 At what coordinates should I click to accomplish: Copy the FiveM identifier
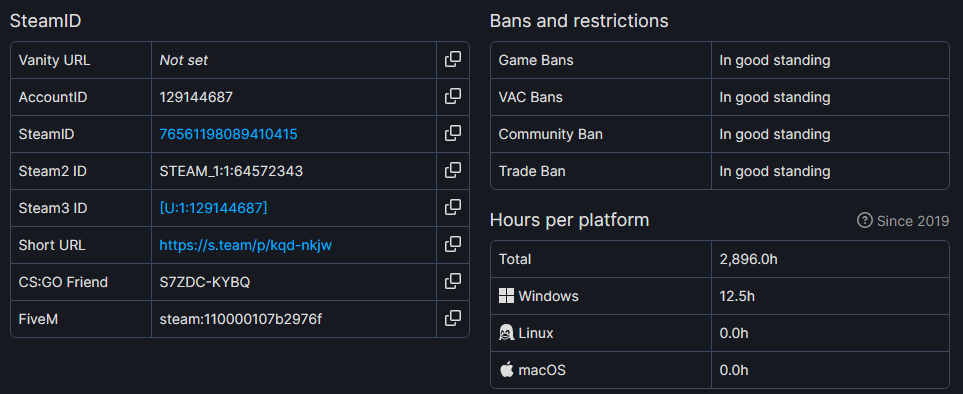(453, 318)
